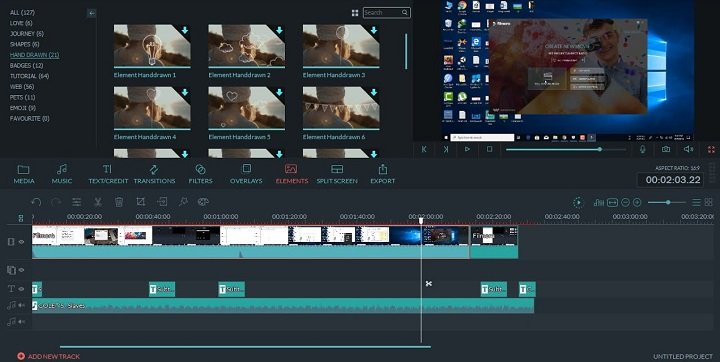
Task: Hide the picture-in-picture overlay track
Action: (21, 270)
